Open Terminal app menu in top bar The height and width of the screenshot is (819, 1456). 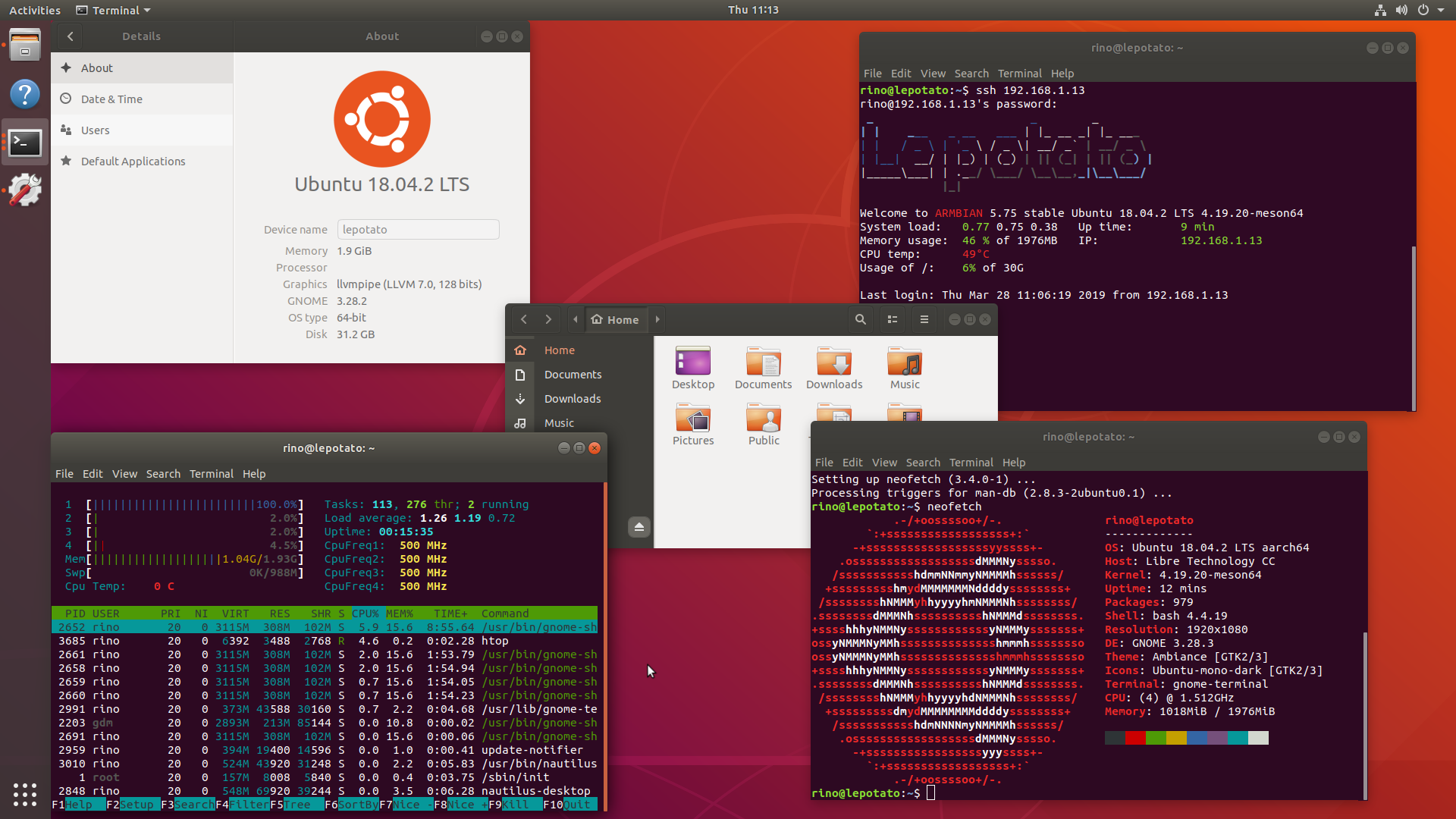[114, 10]
